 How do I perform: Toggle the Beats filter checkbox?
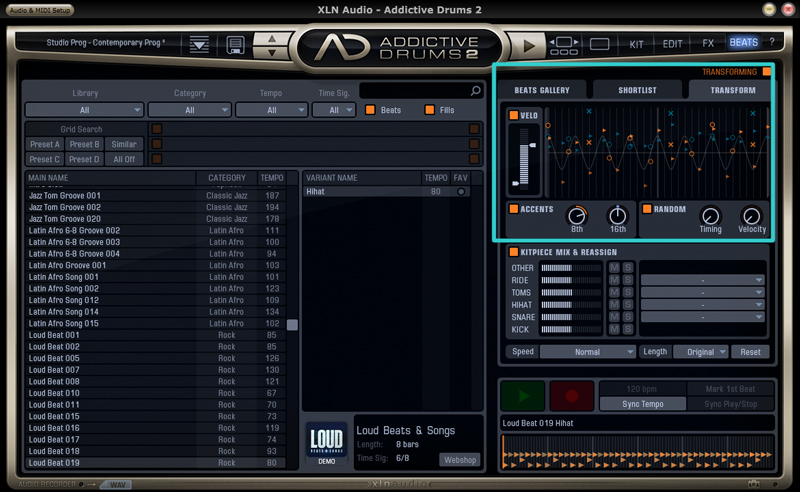pyautogui.click(x=370, y=110)
